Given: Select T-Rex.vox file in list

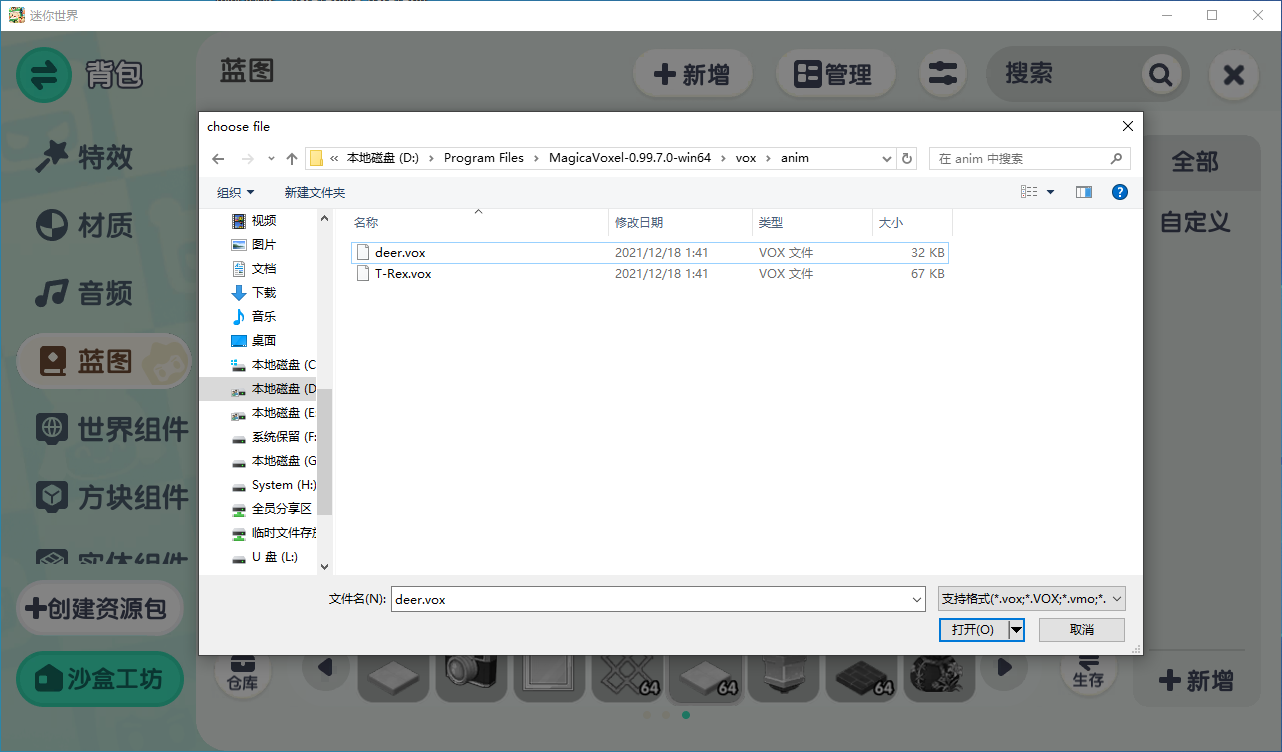Looking at the screenshot, I should click(x=649, y=274).
